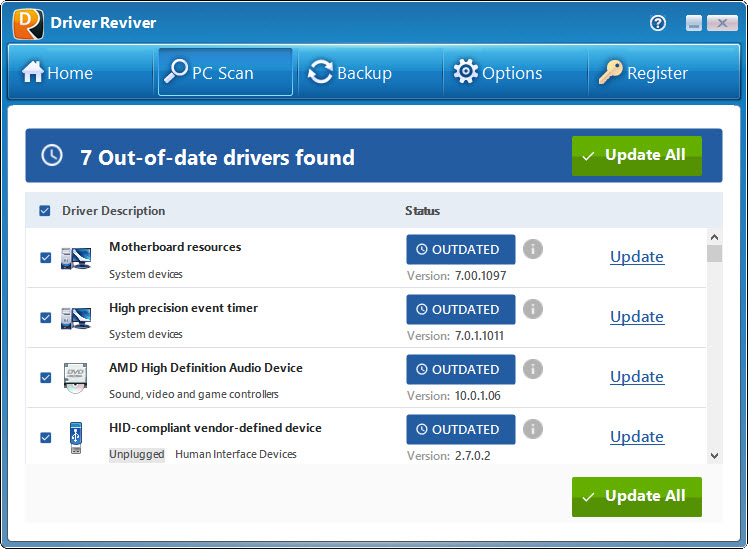Viewport: 748px width, 549px height.
Task: Select version text 7.0.1.1011
Action: 479,336
